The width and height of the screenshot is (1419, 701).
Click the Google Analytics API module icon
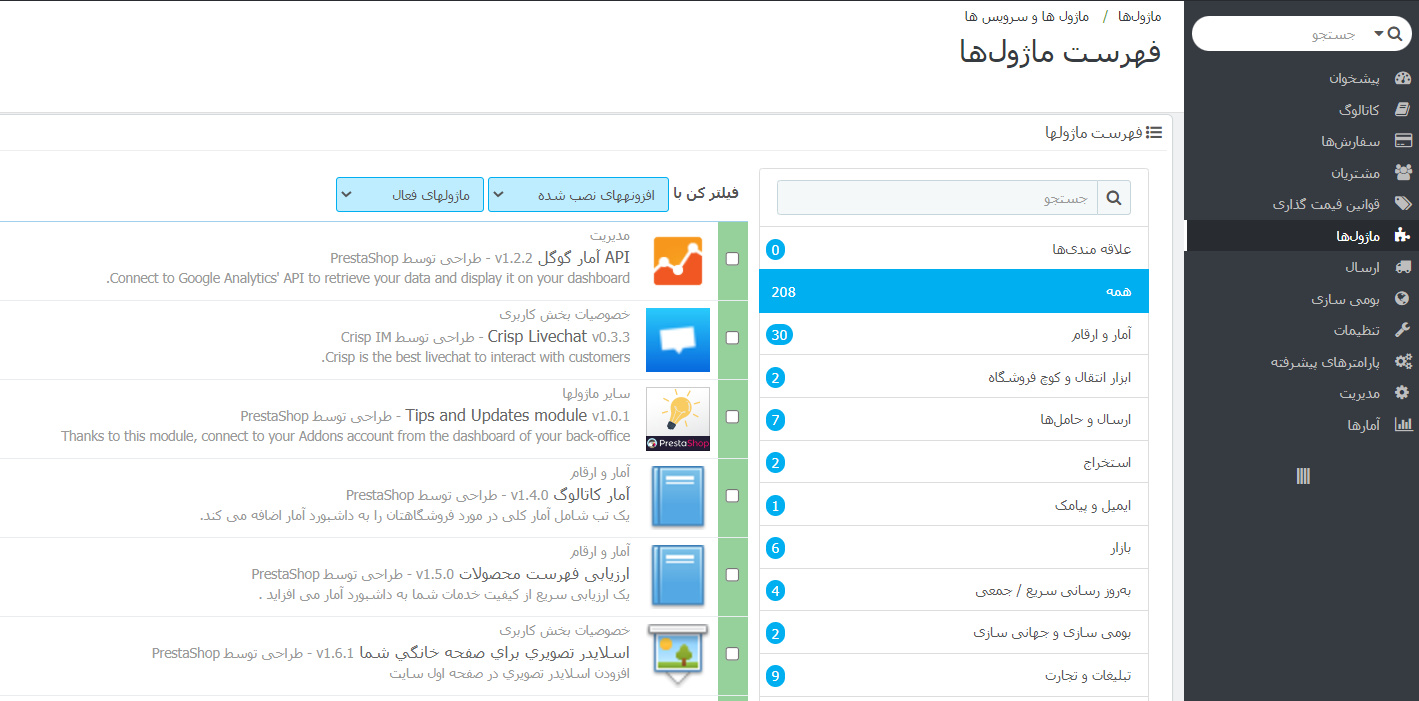pos(678,261)
